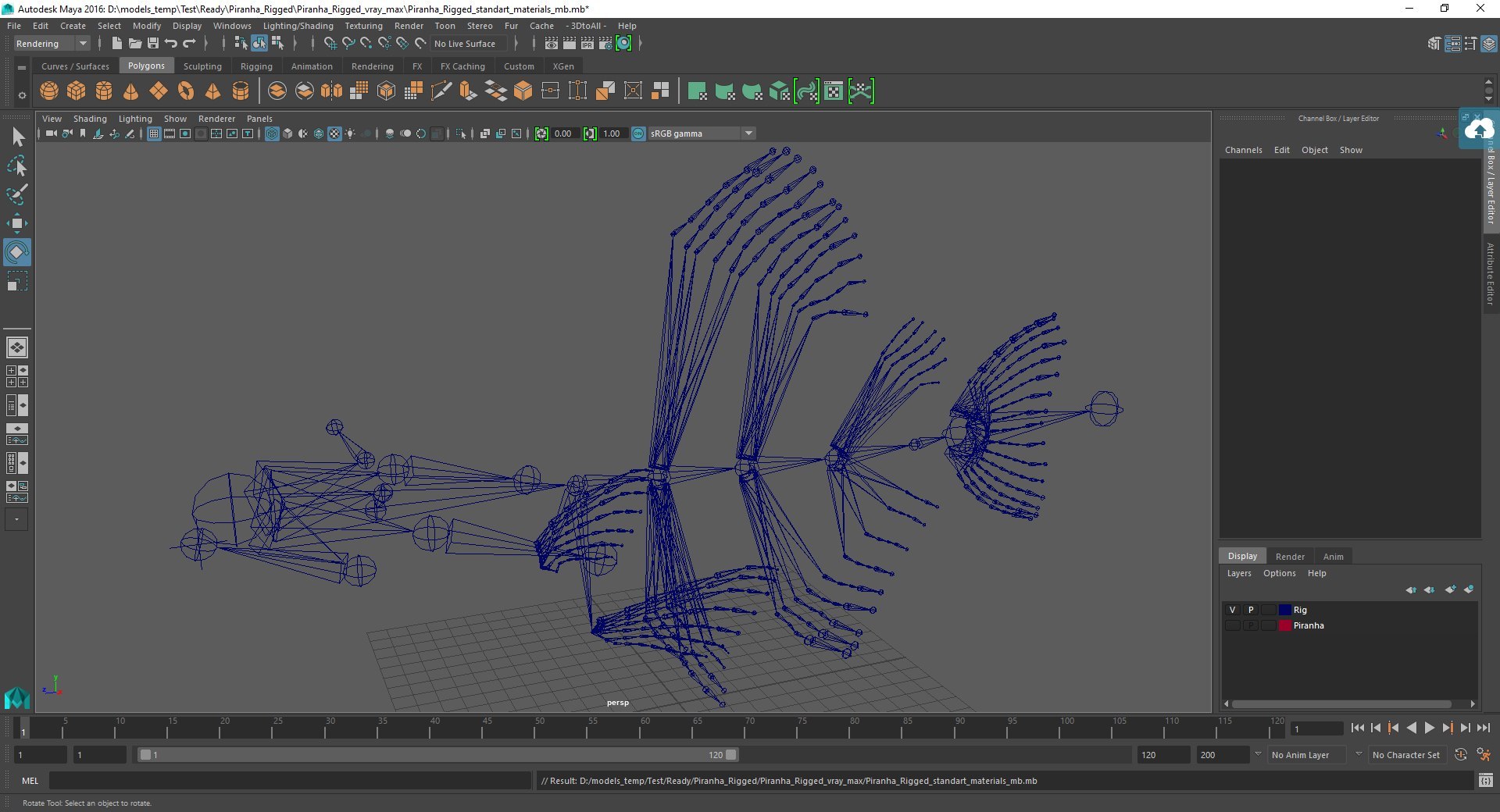Image resolution: width=1500 pixels, height=812 pixels.
Task: Open the viewport Renderer menu
Action: [216, 119]
